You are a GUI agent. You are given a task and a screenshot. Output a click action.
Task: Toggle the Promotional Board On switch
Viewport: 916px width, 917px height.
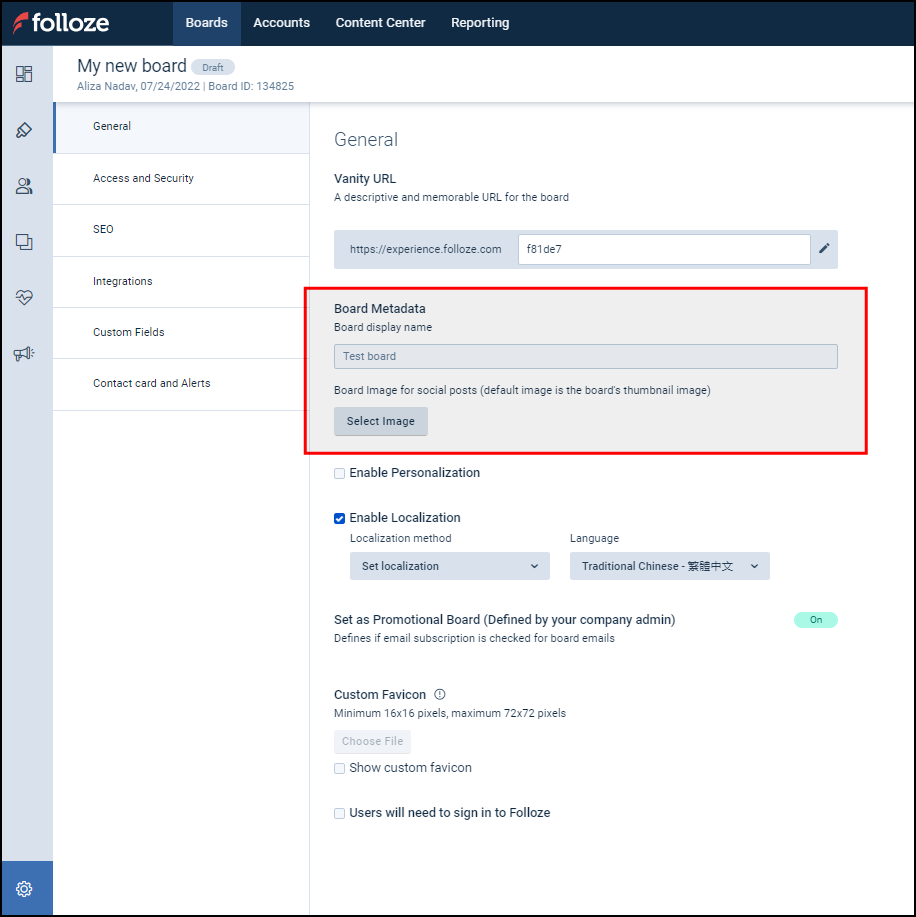815,620
